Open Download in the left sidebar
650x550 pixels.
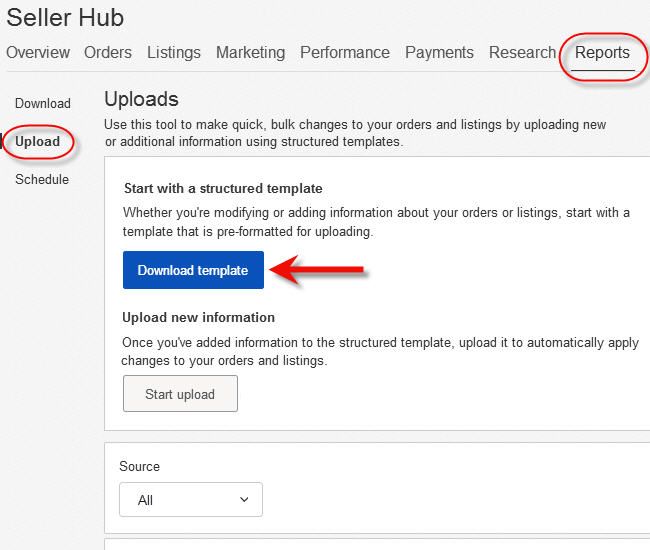click(43, 103)
